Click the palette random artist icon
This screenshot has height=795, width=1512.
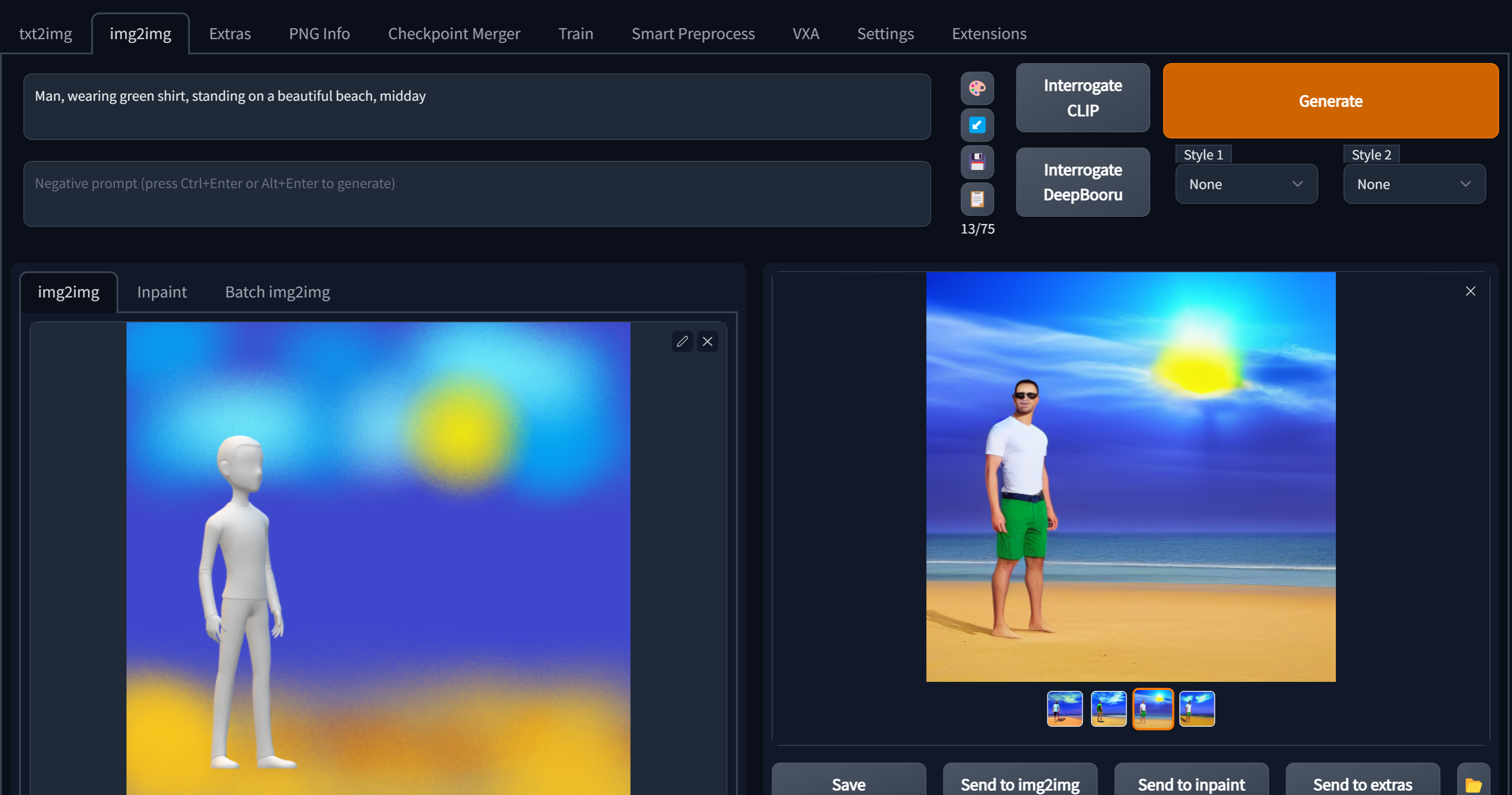977,88
